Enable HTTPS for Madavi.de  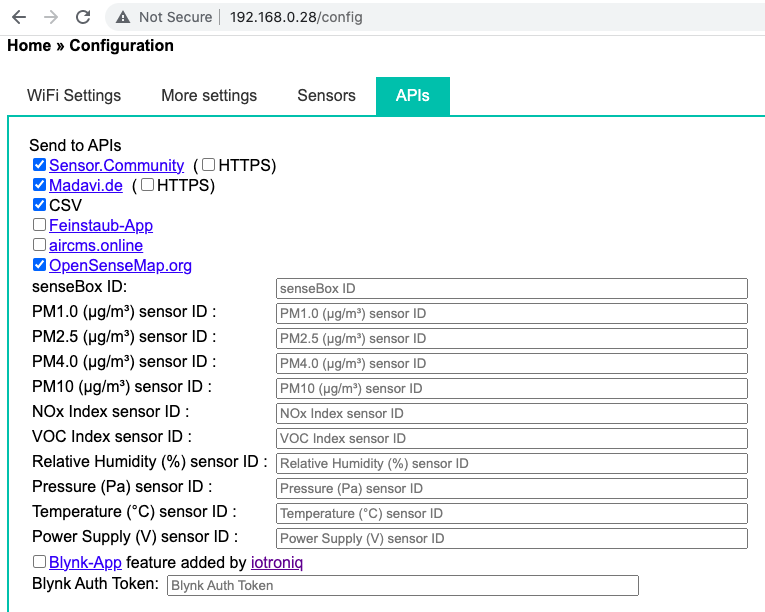(147, 185)
